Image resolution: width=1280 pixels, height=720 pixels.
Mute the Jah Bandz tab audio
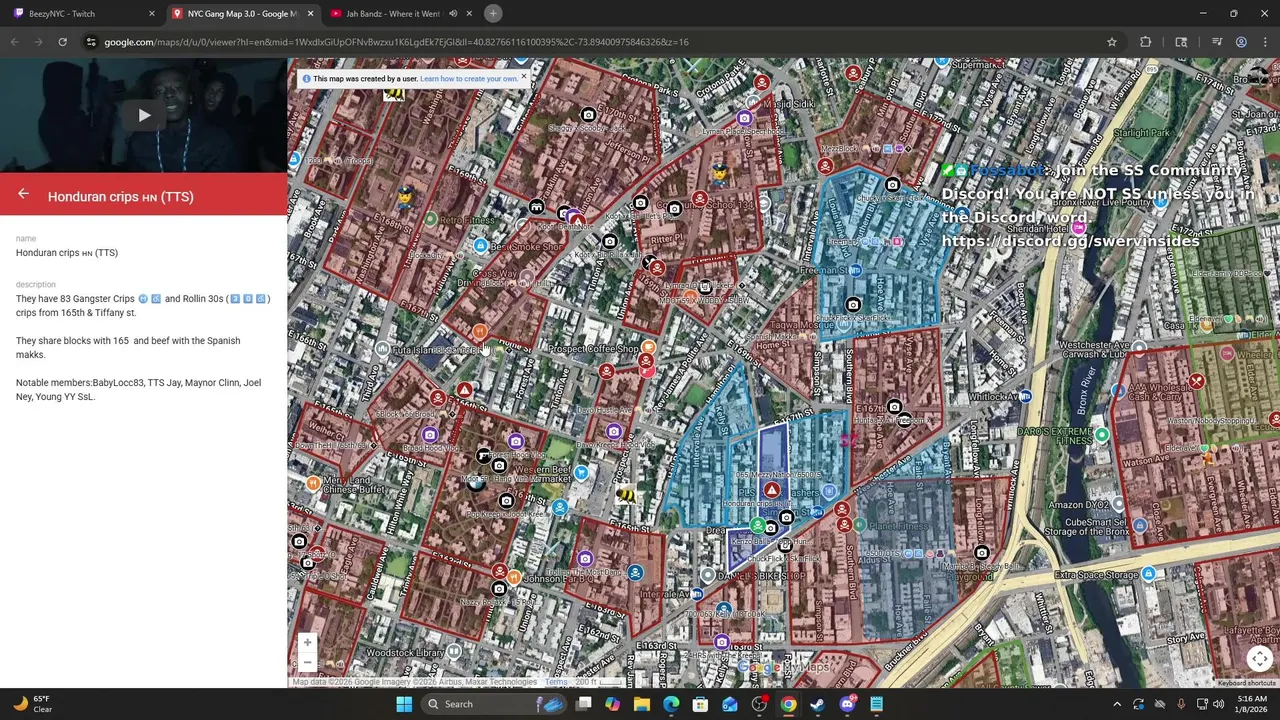pos(453,14)
